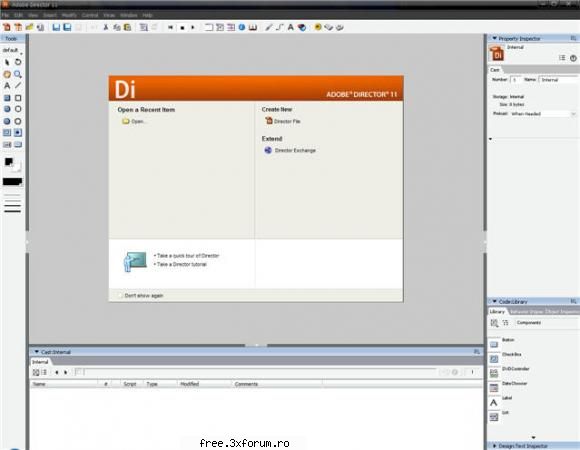Select the Check Box tool in Tools palette
Viewport: 580px width, 450px height.
pos(7,133)
